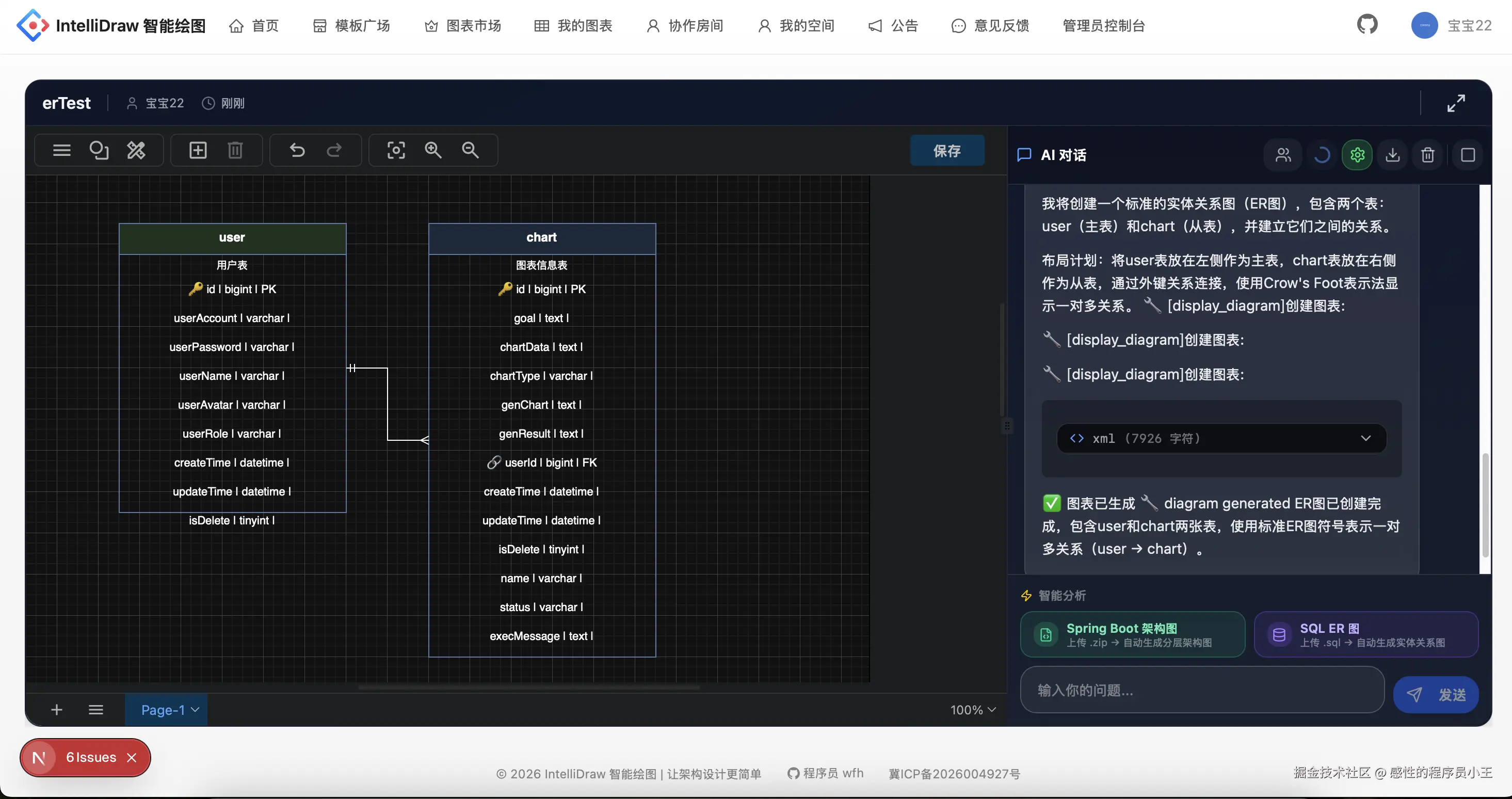This screenshot has width=1512, height=799.
Task: Click the undo arrow in toolbar
Action: [x=297, y=150]
